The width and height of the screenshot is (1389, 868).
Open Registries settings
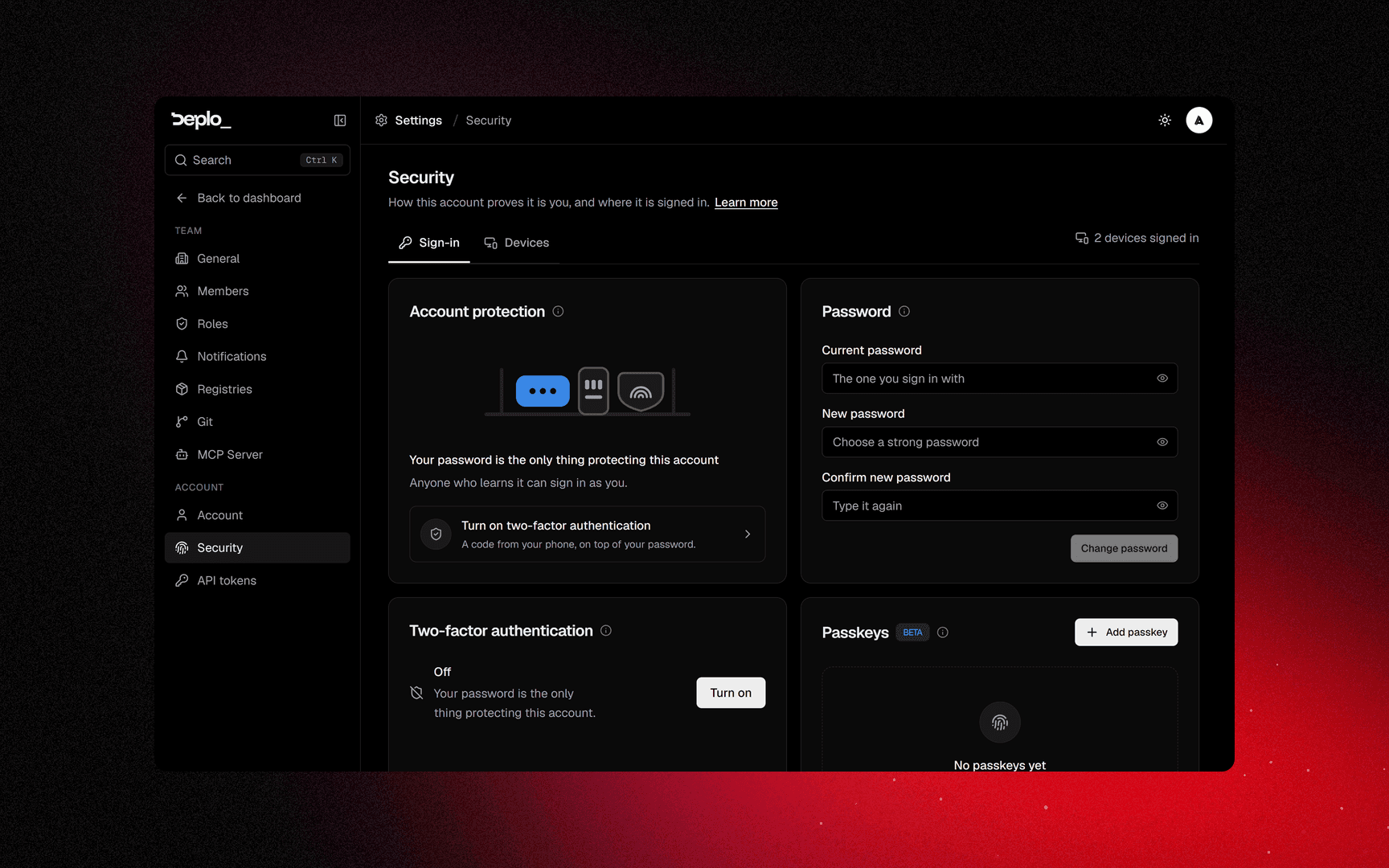tap(257, 389)
